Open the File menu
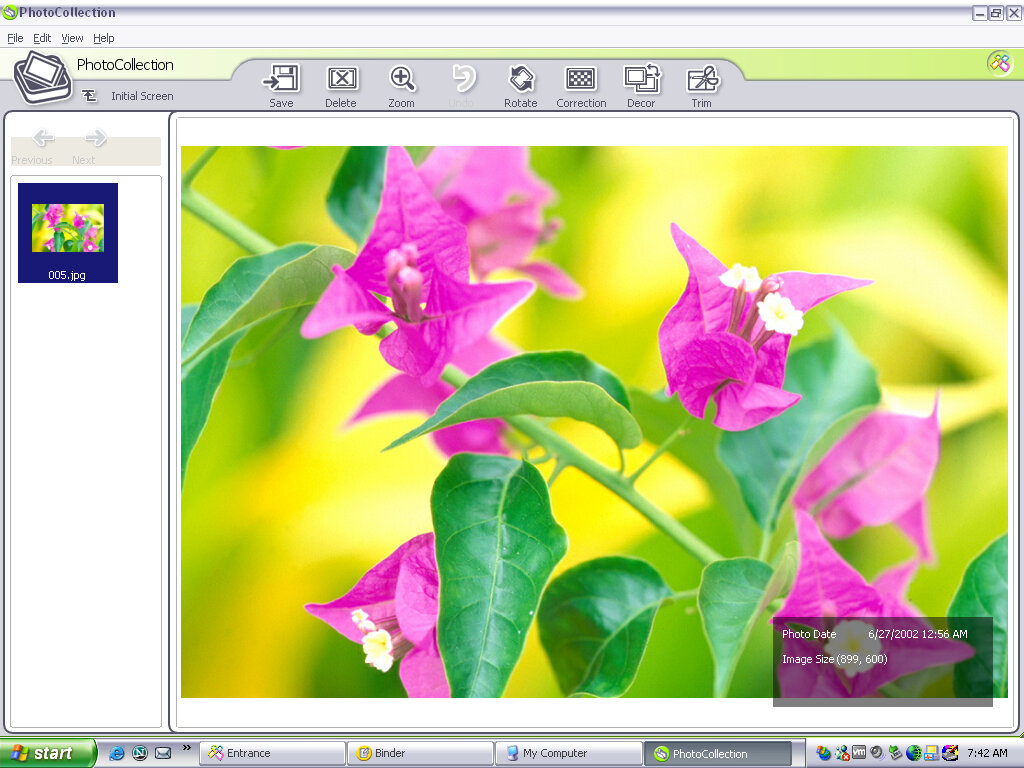This screenshot has height=768, width=1024. coord(15,38)
